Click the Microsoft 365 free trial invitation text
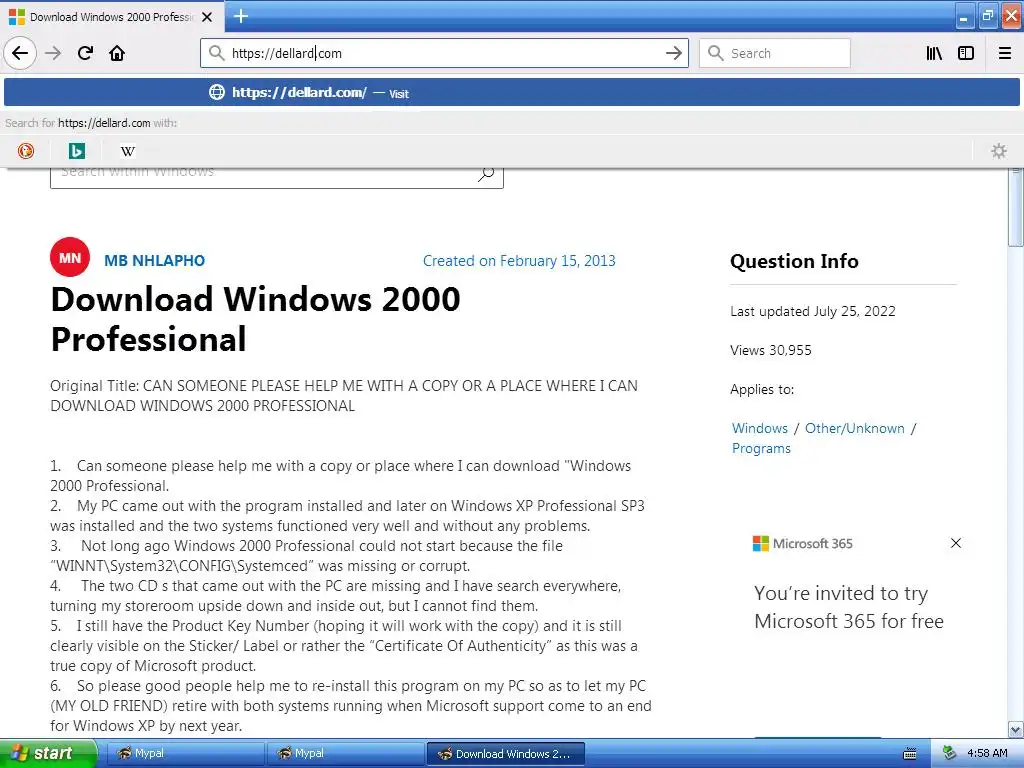The width and height of the screenshot is (1024, 768). coord(848,607)
